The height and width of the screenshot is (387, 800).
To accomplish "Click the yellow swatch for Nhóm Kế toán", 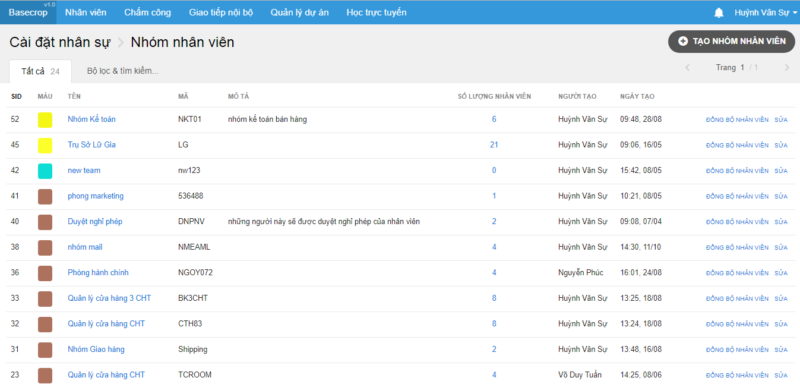I will (x=45, y=120).
